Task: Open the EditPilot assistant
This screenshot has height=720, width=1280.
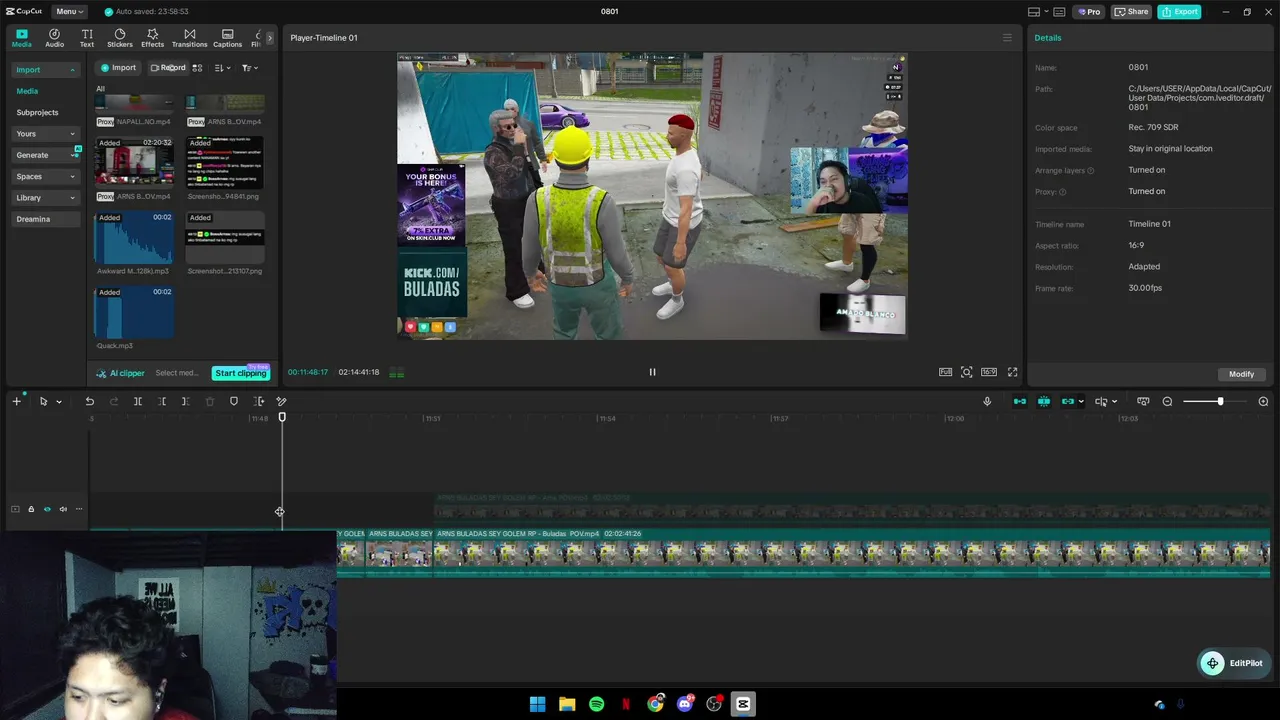Action: (1234, 663)
